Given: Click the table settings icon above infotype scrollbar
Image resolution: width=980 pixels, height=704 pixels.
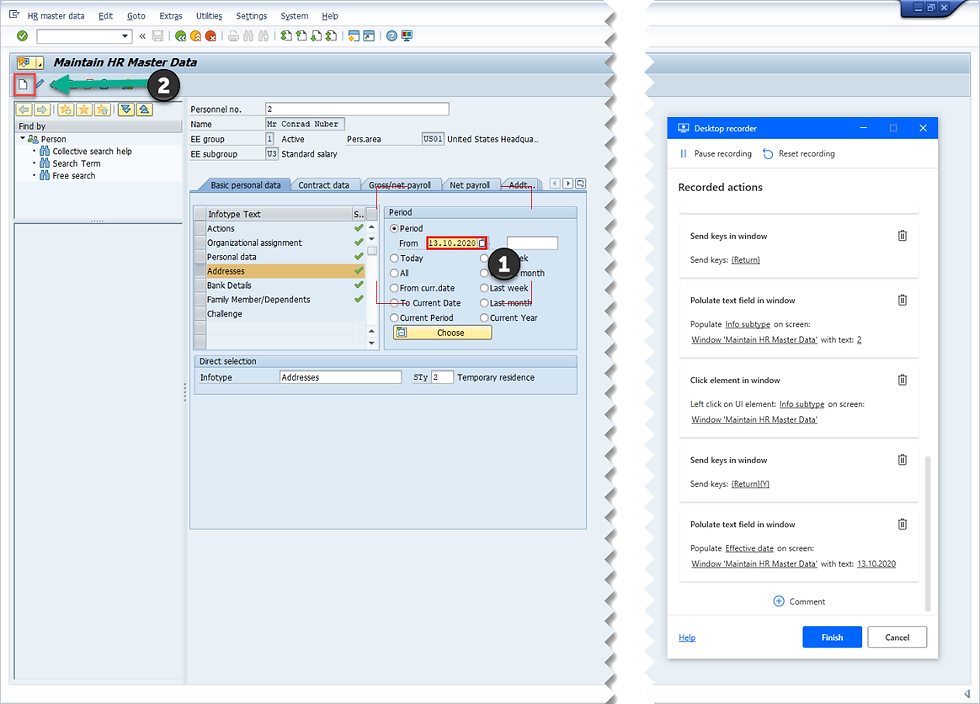Looking at the screenshot, I should point(372,214).
